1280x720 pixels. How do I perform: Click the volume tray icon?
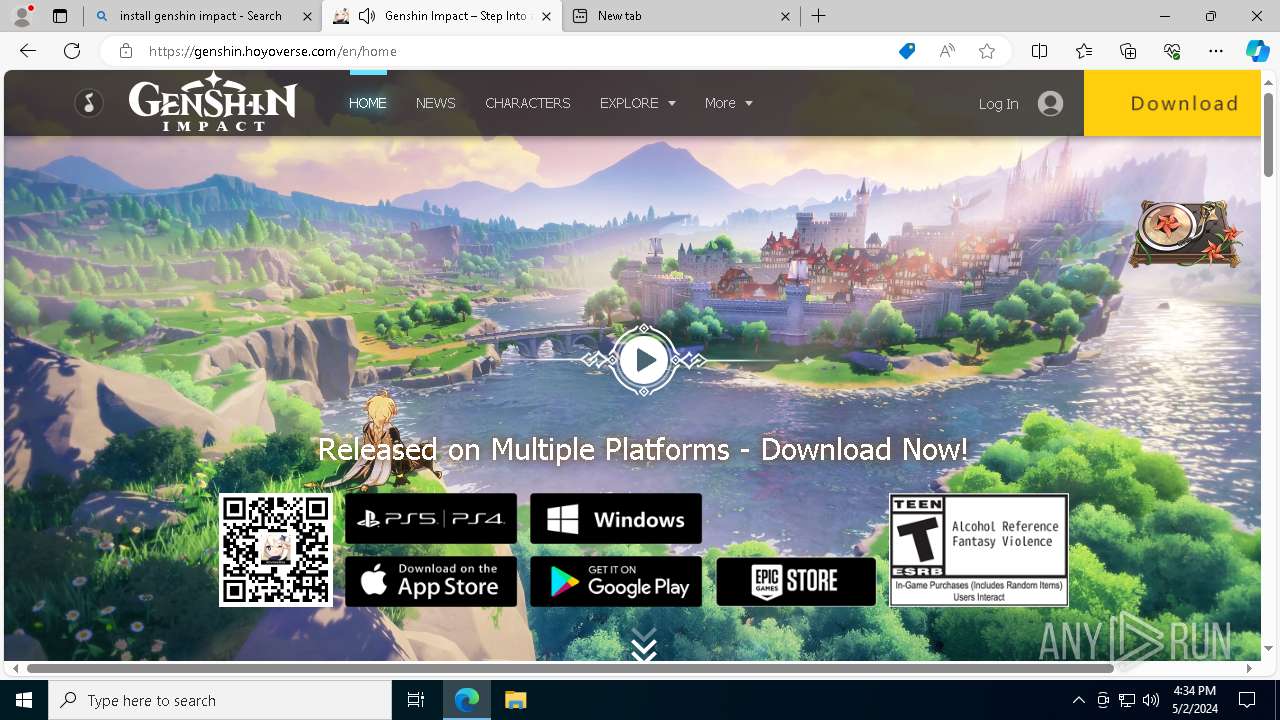pyautogui.click(x=1151, y=700)
